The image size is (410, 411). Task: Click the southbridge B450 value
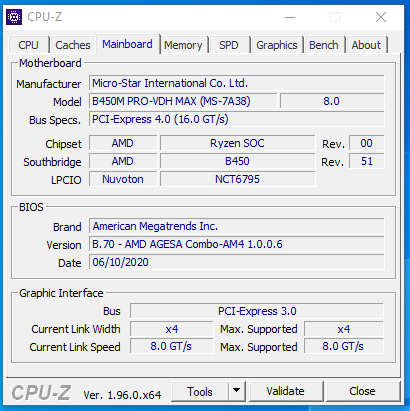(237, 161)
